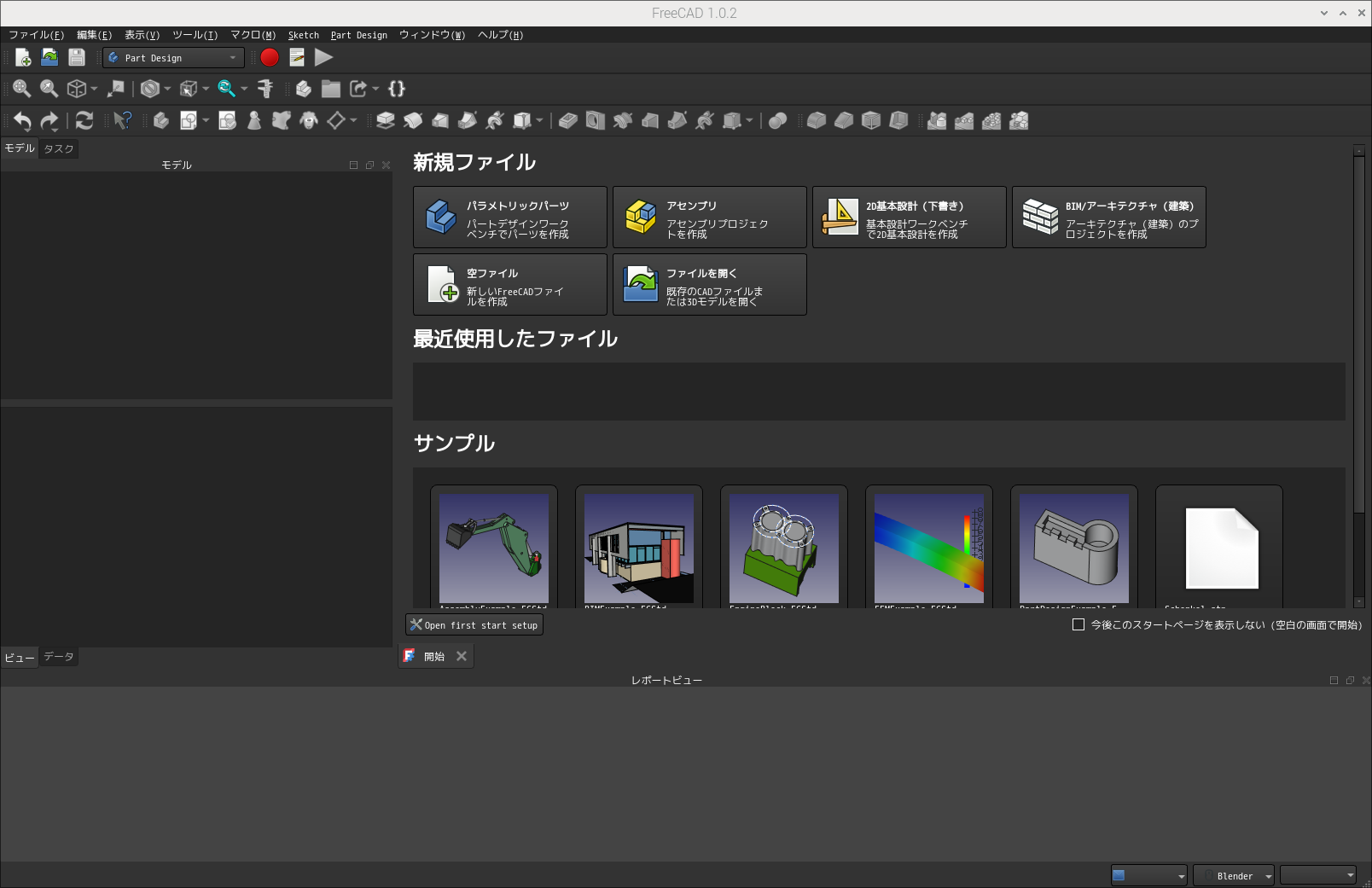
Task: Close the 開始 start page tab
Action: [462, 656]
